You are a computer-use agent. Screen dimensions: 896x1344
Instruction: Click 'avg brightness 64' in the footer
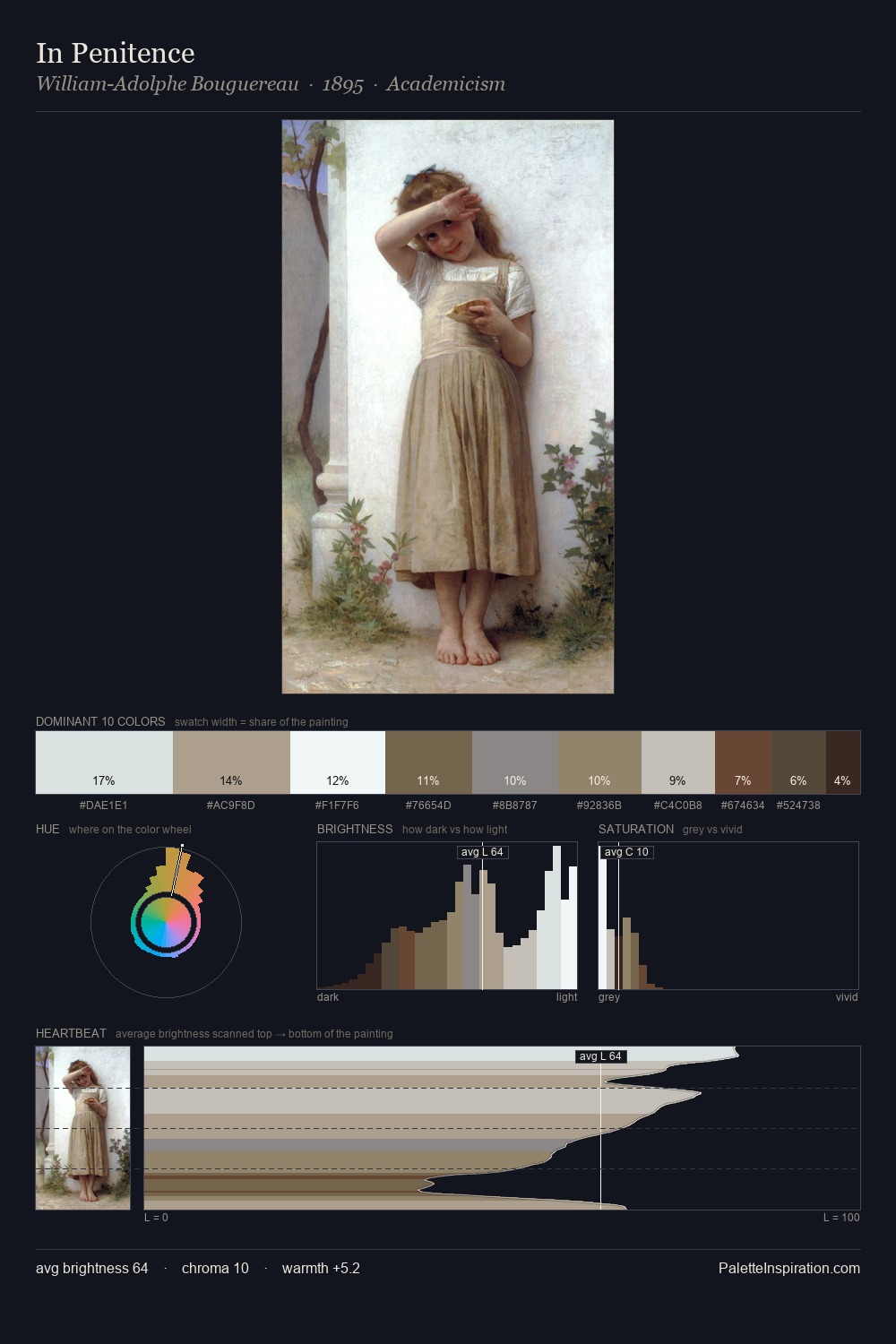[x=92, y=1268]
